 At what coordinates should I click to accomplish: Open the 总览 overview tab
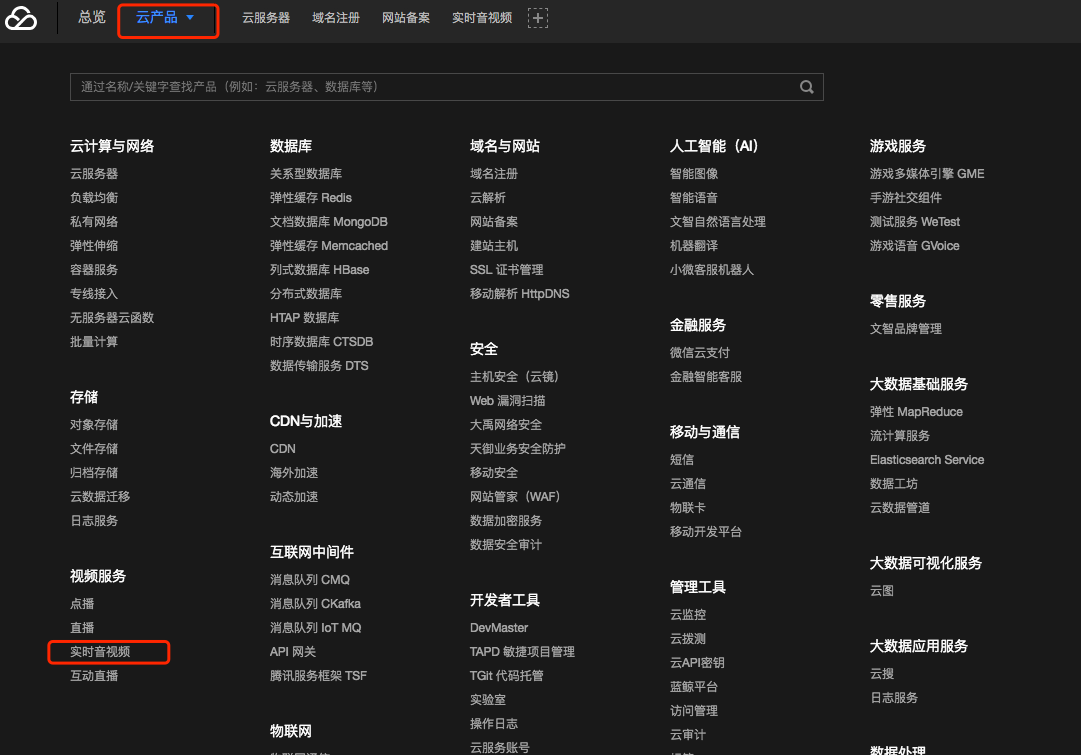click(92, 17)
